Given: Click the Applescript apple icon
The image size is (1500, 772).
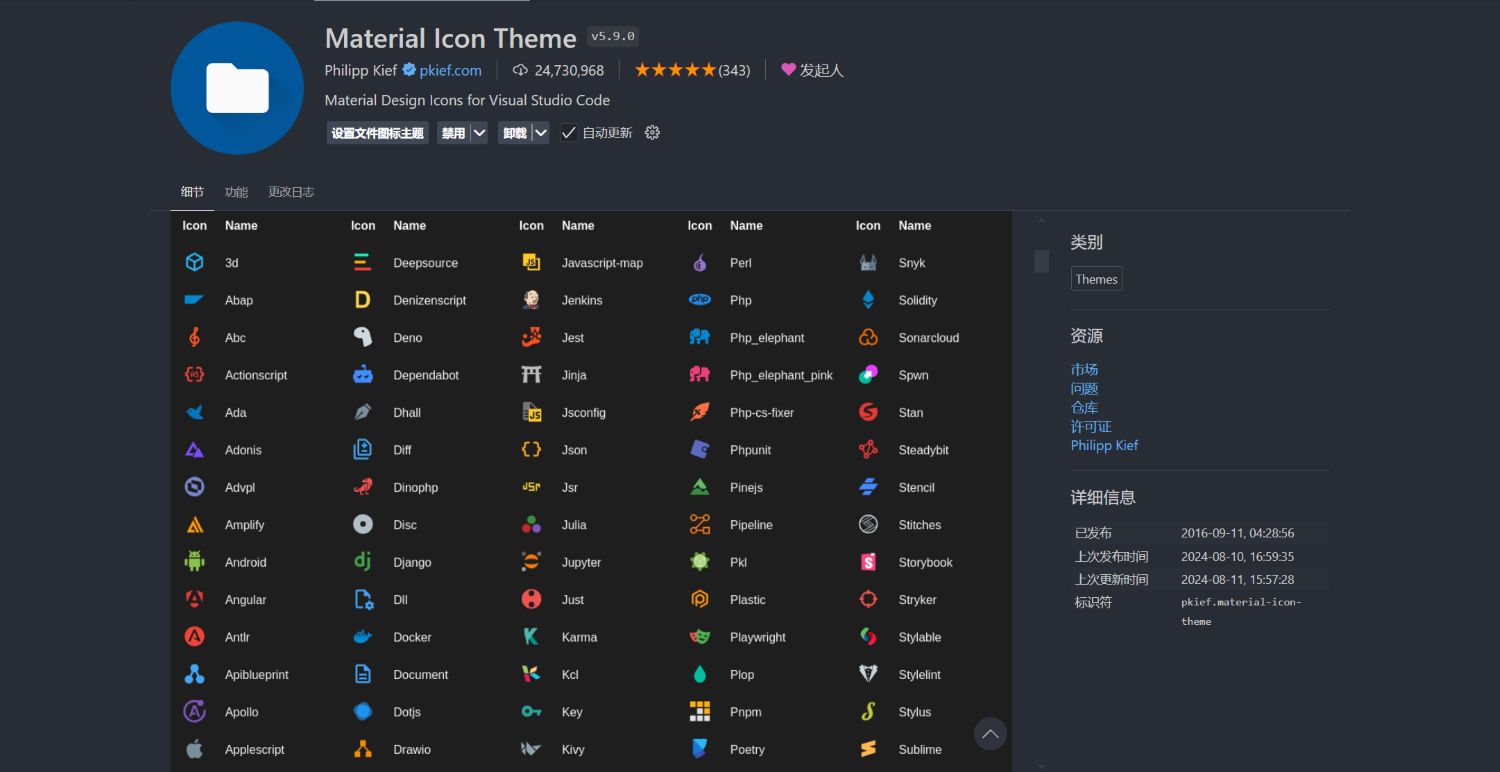Looking at the screenshot, I should point(194,749).
